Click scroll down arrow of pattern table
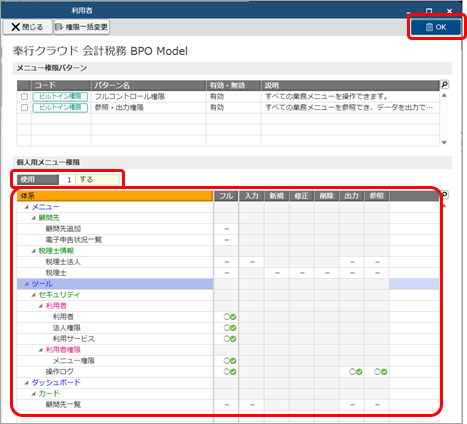Screen dimensions: 467x424 click(x=444, y=143)
